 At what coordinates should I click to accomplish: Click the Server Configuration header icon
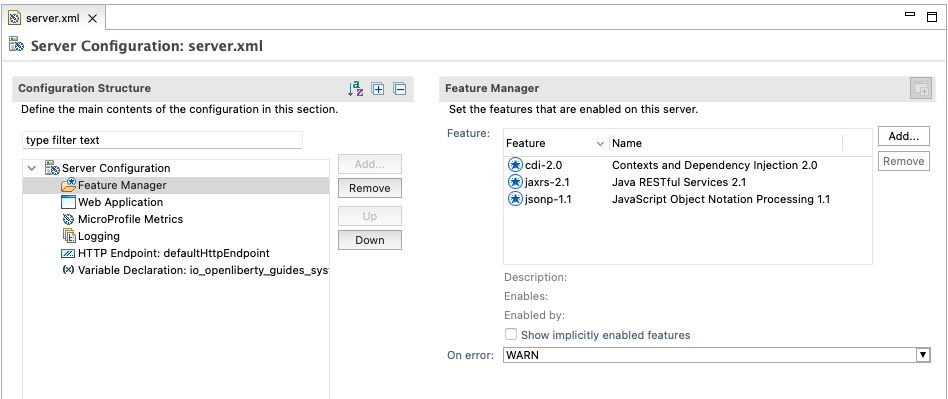pos(16,45)
